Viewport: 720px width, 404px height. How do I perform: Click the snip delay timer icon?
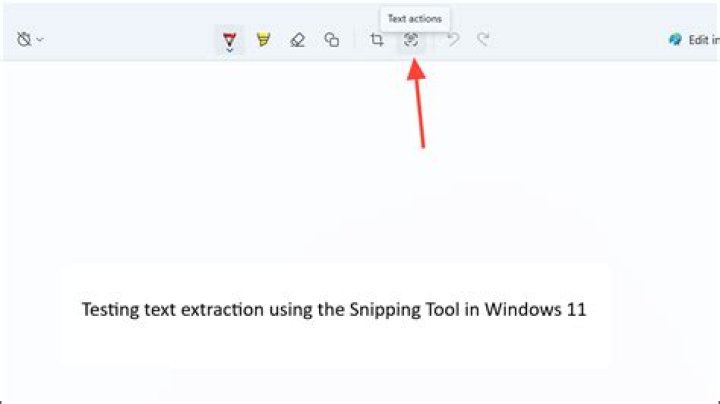(24, 39)
